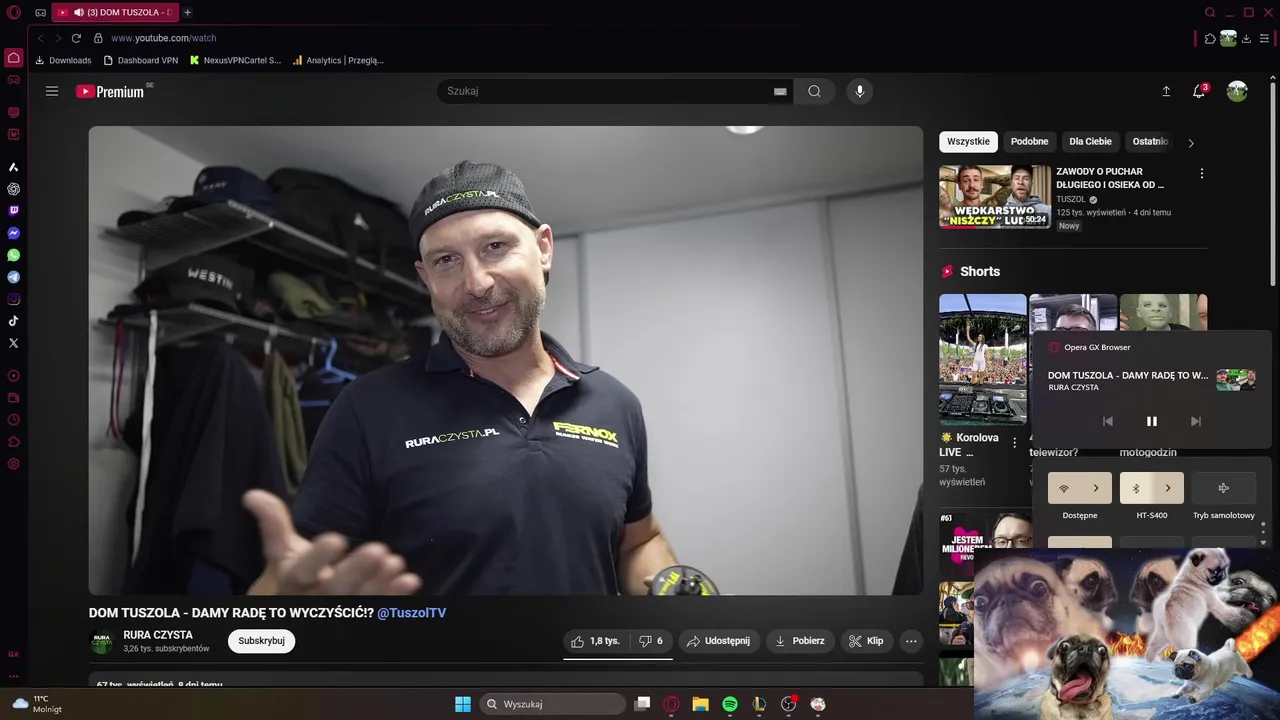
Task: Open File Explorer from the taskbar
Action: [x=701, y=704]
